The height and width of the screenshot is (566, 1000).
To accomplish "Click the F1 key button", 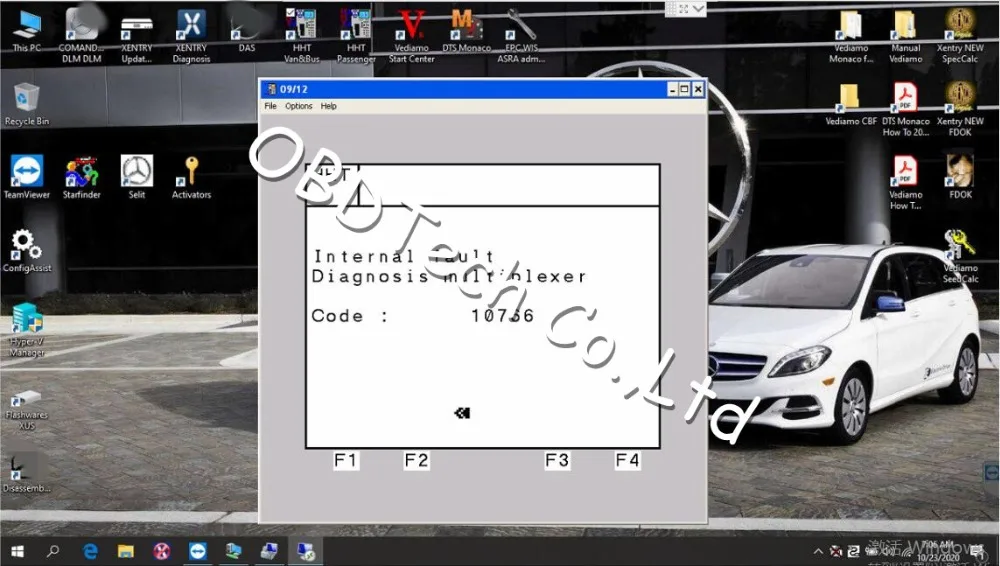I will [x=346, y=460].
